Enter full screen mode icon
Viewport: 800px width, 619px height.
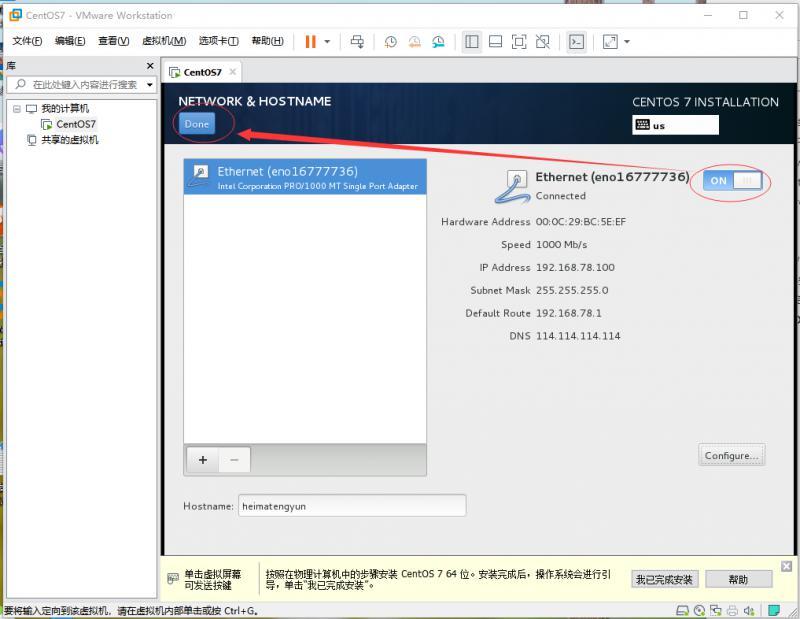[519, 41]
